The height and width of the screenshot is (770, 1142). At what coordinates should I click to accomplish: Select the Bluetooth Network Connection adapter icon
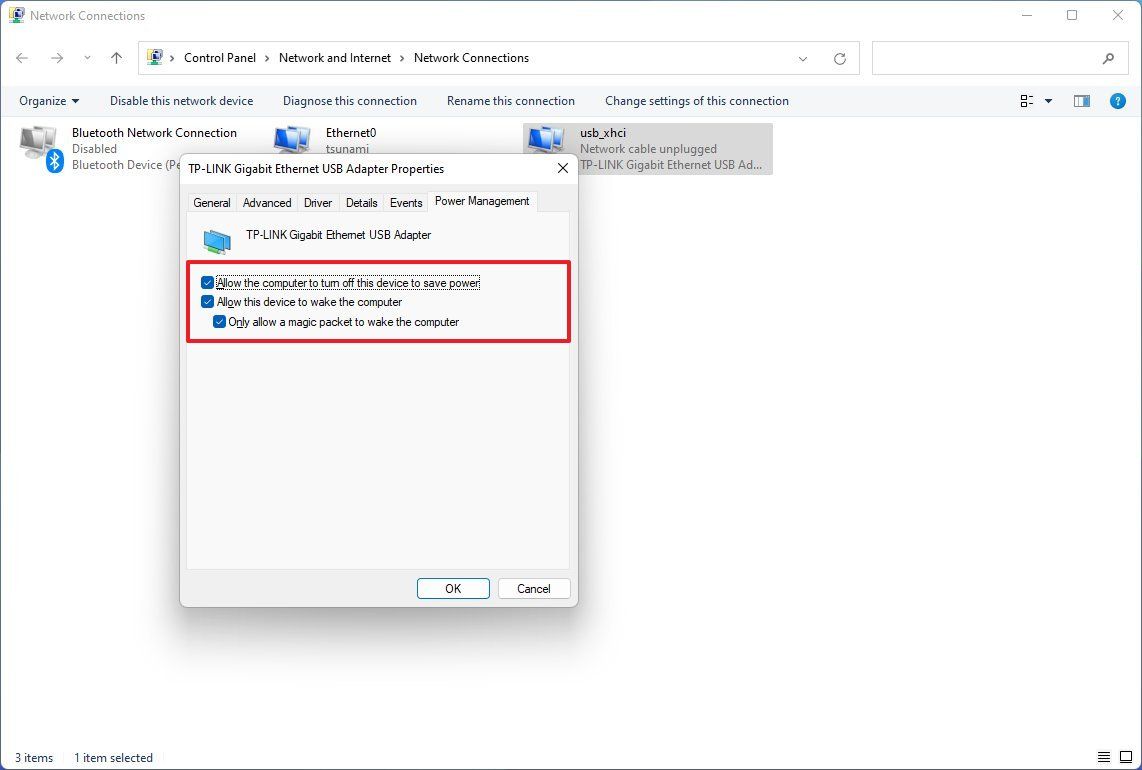(x=40, y=145)
